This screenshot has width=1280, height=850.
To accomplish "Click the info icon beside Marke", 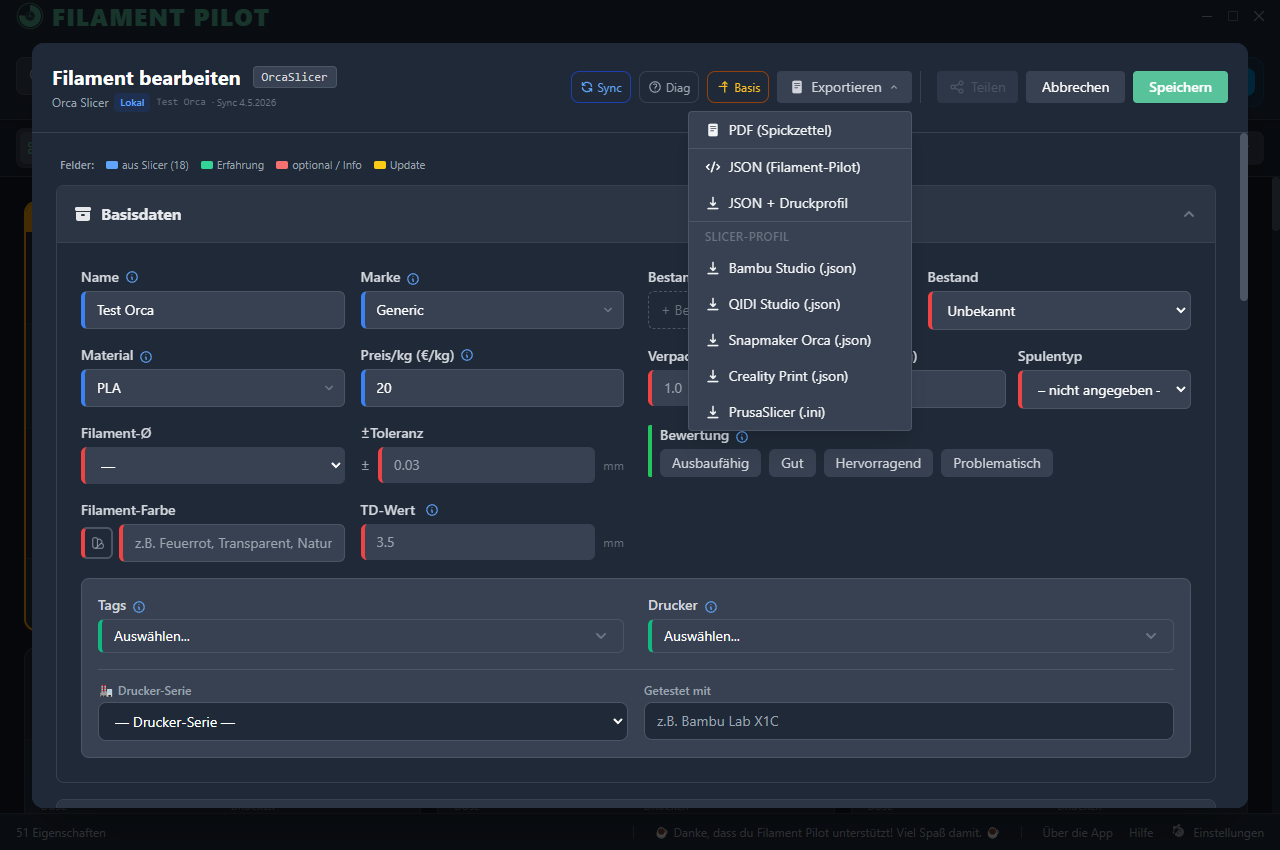I will [413, 279].
